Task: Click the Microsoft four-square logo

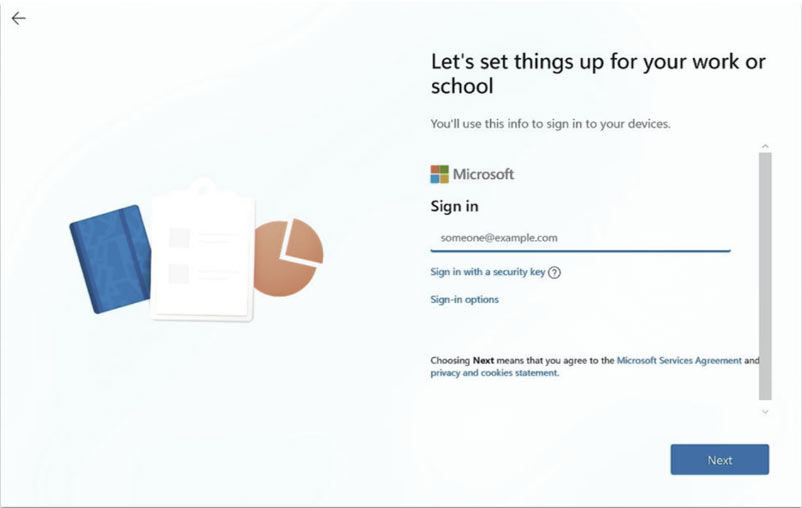Action: coord(440,174)
